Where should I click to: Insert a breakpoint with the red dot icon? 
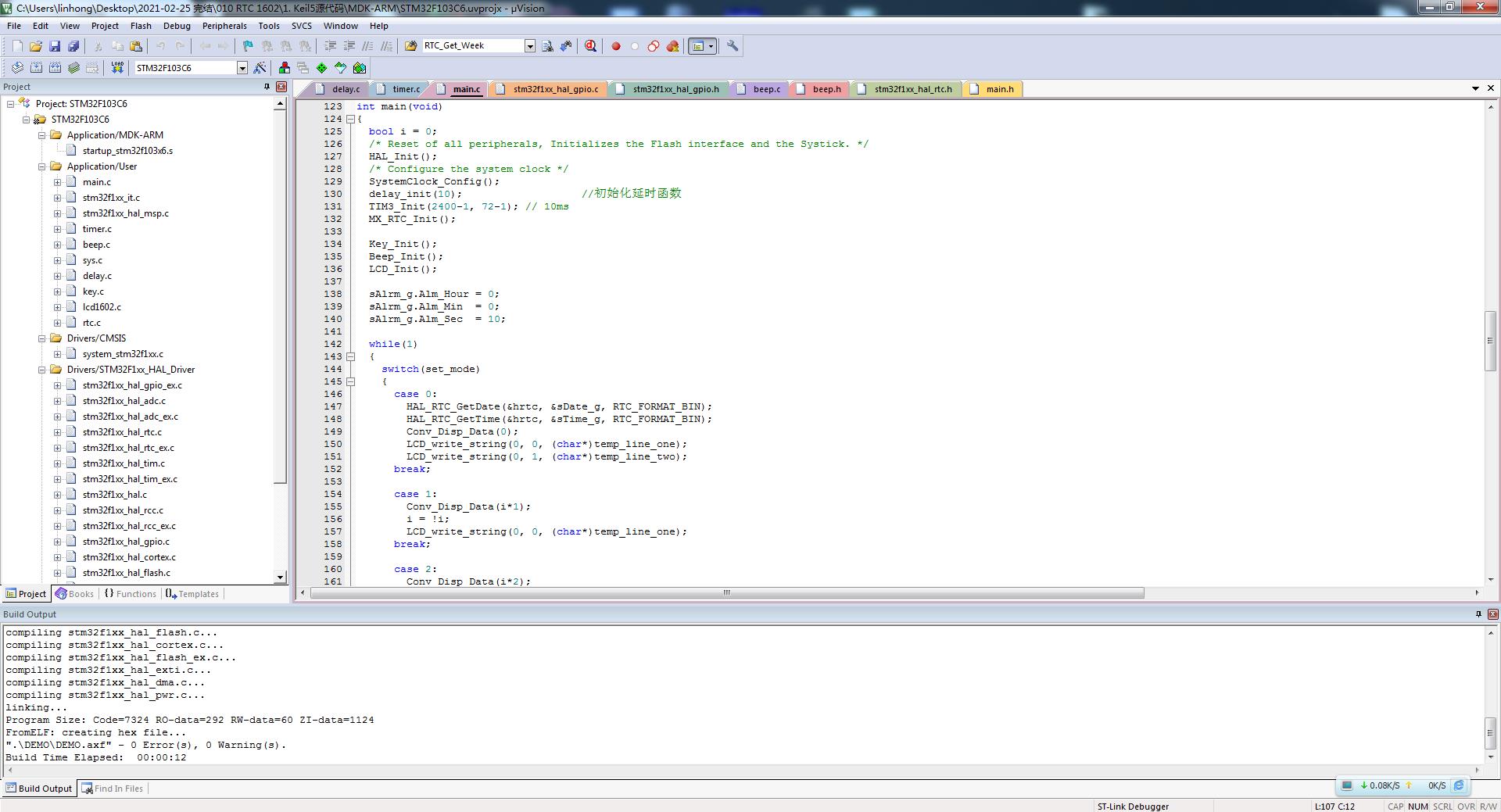pyautogui.click(x=615, y=46)
